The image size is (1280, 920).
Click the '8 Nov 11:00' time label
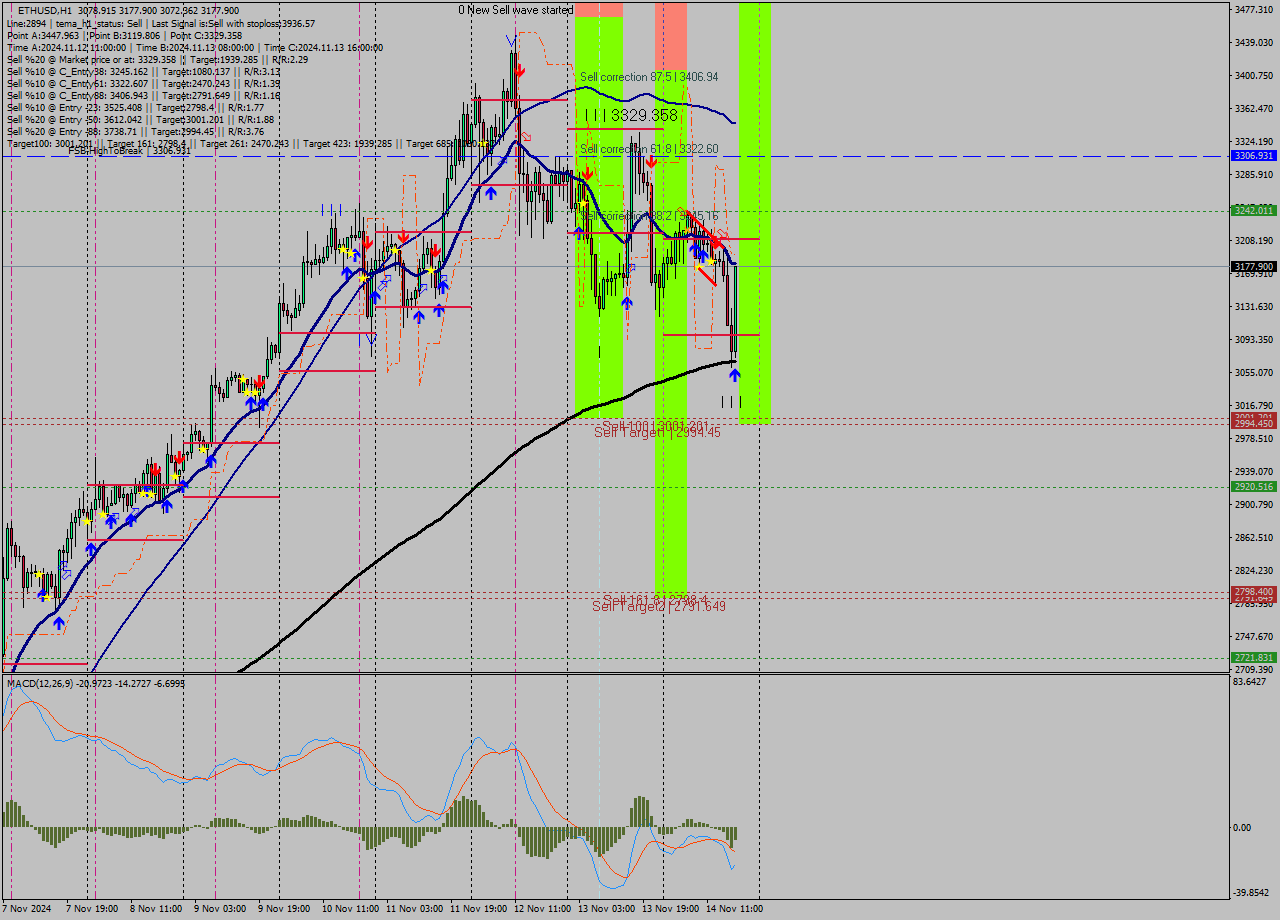click(155, 909)
